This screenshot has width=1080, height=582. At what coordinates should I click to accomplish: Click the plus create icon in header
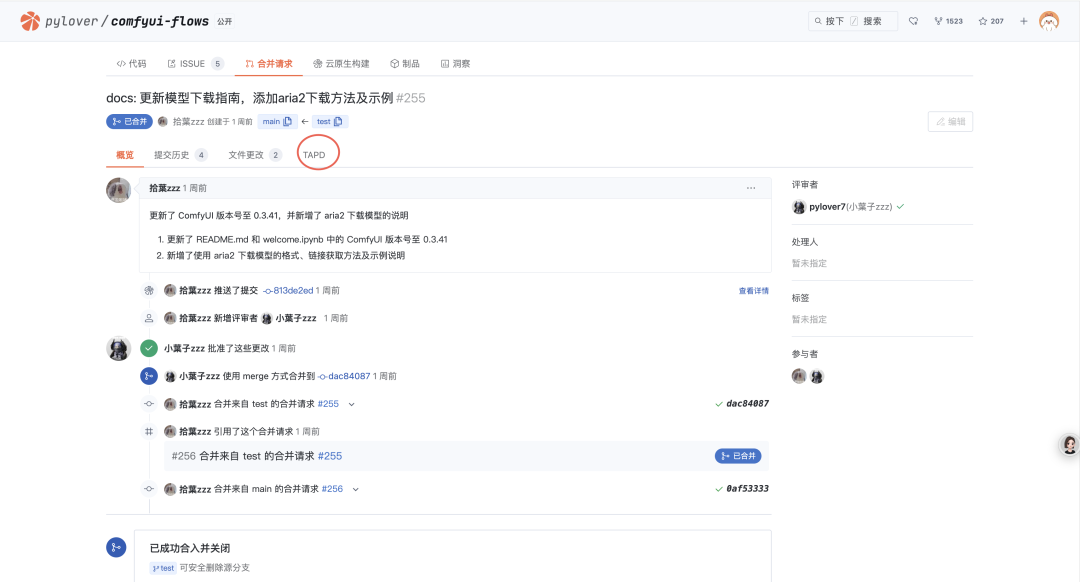click(x=1024, y=21)
